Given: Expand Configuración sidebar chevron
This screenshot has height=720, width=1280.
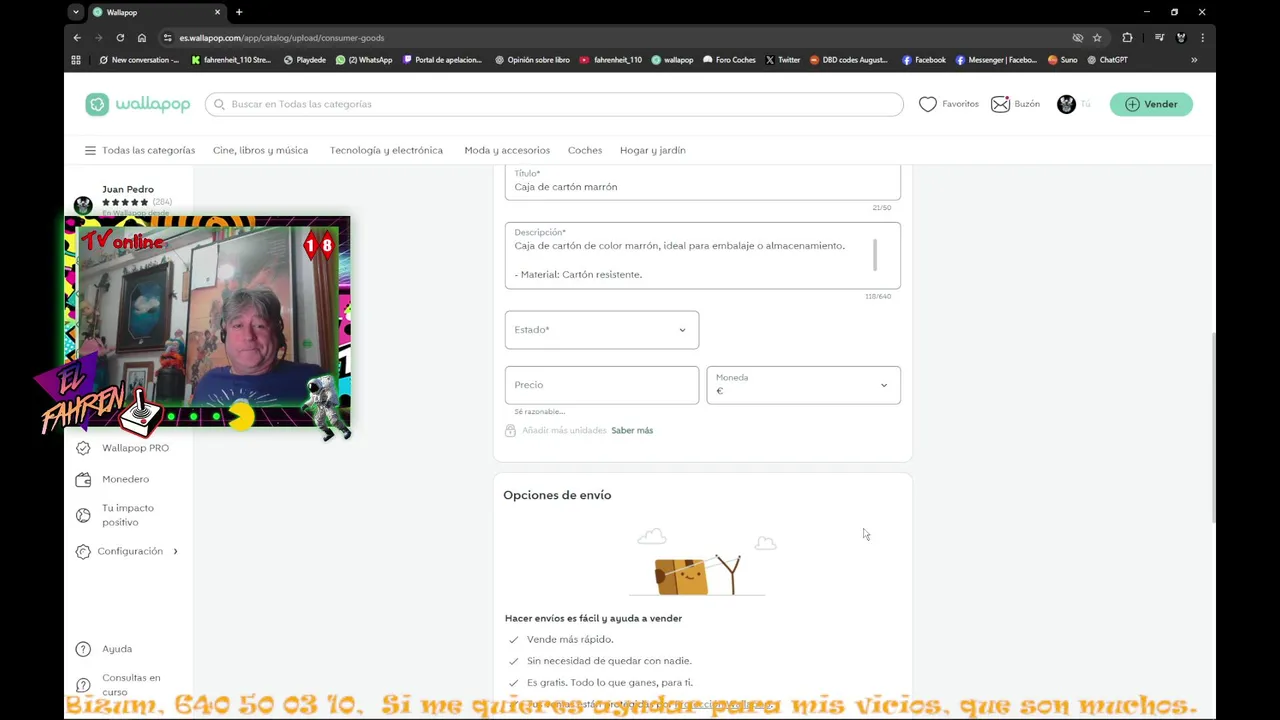Looking at the screenshot, I should click(x=175, y=551).
